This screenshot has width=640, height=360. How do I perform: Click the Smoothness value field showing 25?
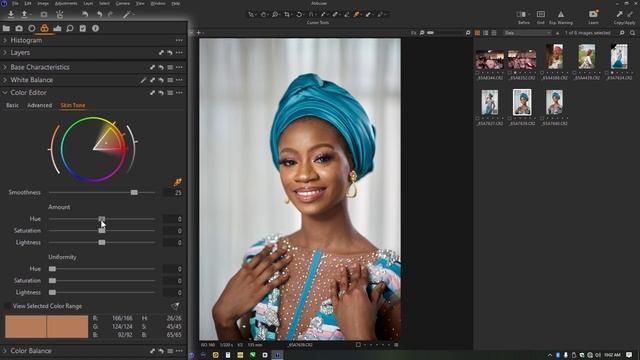pyautogui.click(x=173, y=193)
